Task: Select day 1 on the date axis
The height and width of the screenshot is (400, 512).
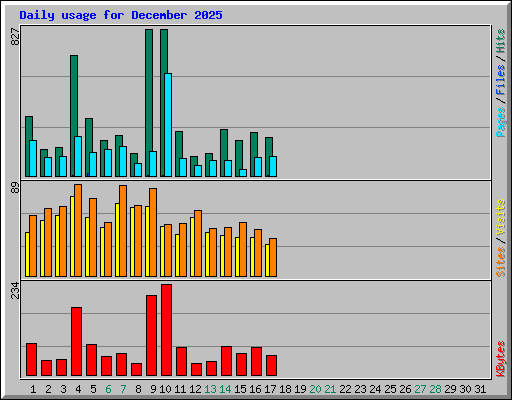Action: [x=33, y=389]
